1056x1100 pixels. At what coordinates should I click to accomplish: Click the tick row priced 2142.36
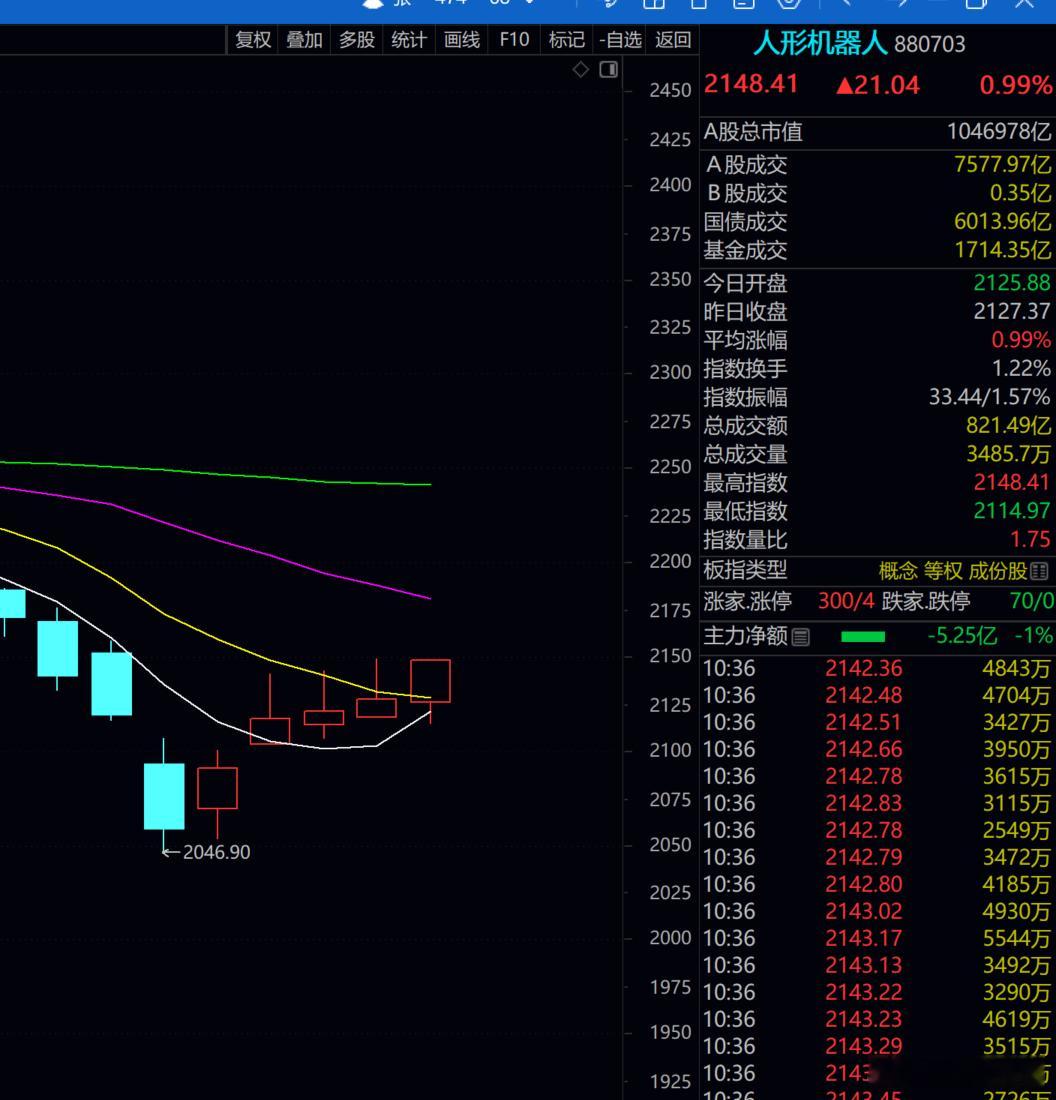(877, 669)
